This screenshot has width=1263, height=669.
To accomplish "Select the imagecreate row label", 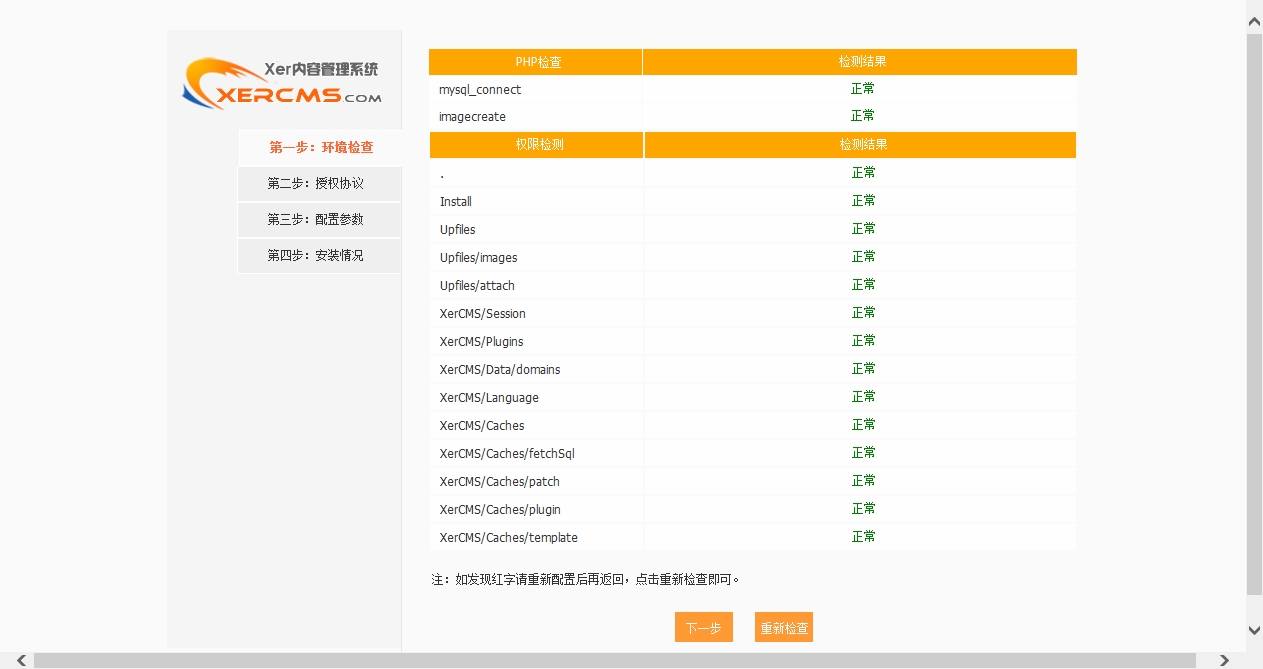I will [472, 117].
